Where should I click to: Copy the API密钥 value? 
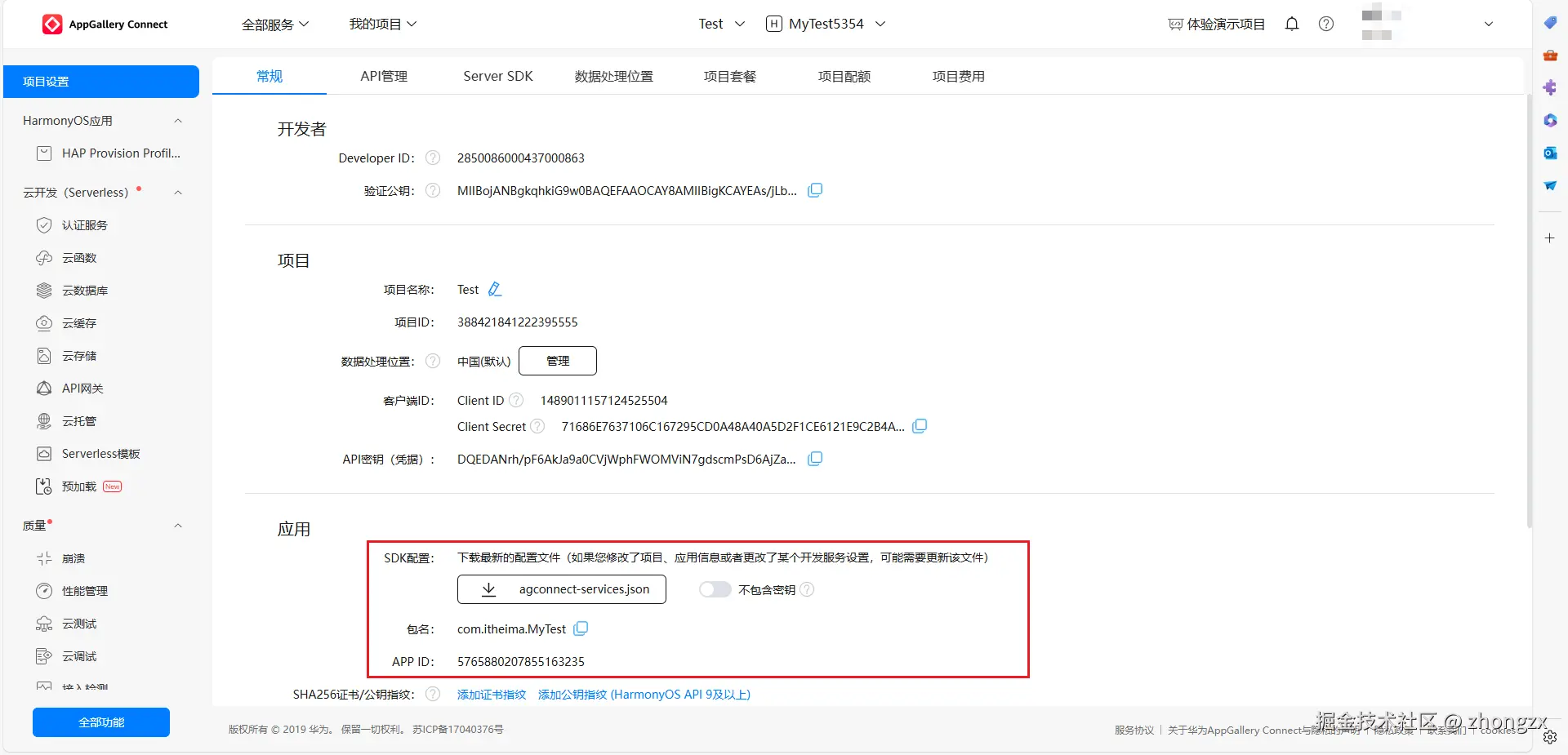pyautogui.click(x=815, y=459)
